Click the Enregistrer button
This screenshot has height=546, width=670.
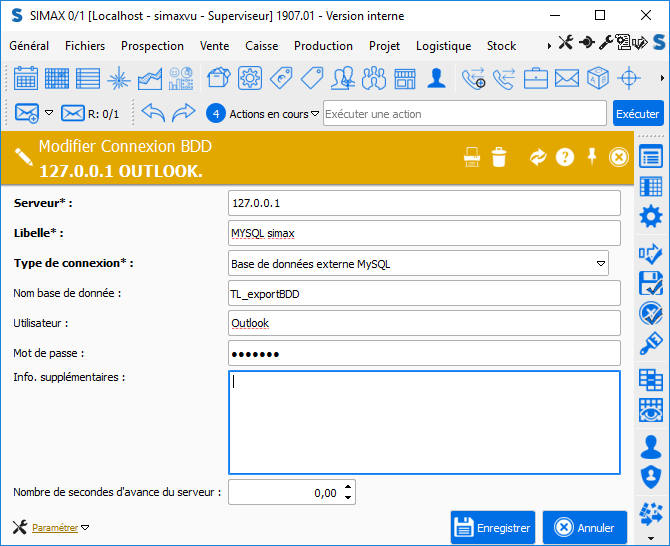[493, 527]
